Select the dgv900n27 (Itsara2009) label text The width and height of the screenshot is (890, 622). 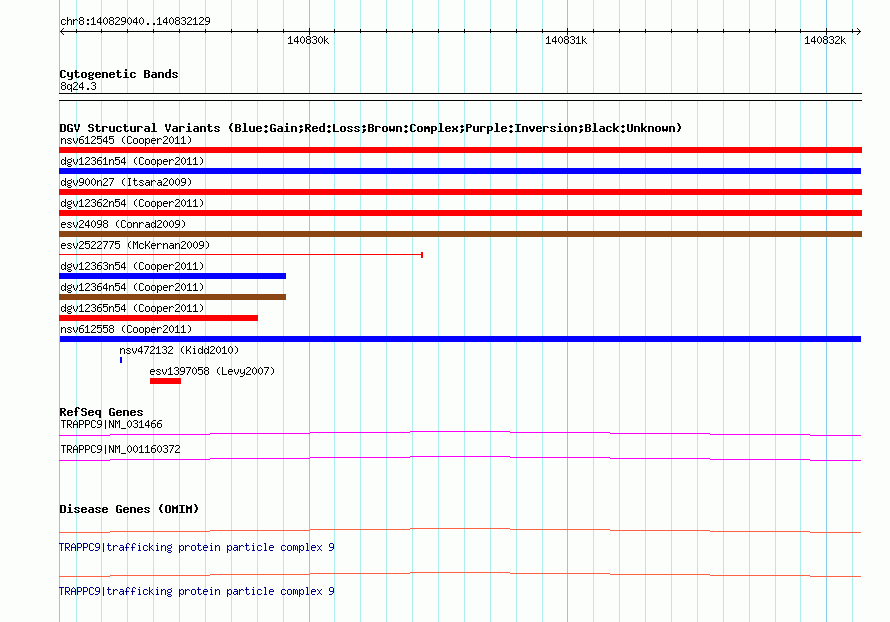[x=126, y=182]
